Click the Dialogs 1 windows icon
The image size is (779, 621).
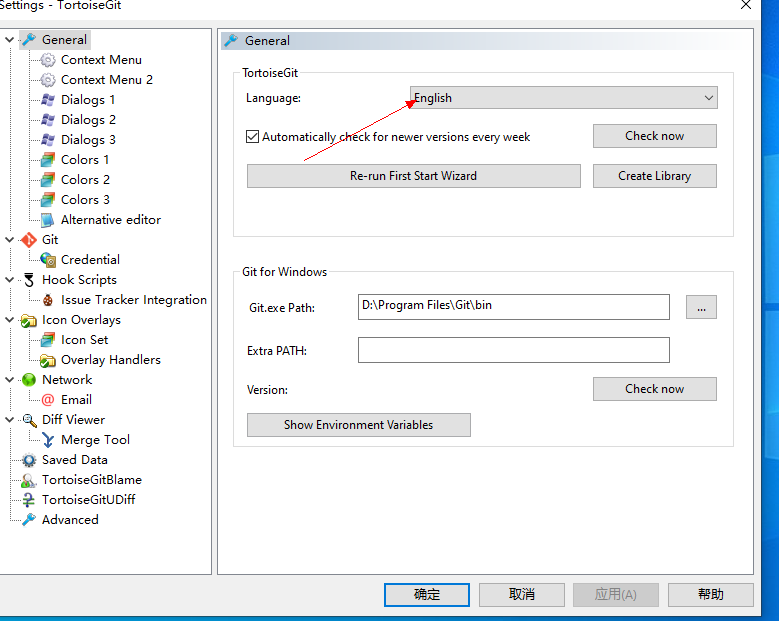[x=48, y=100]
